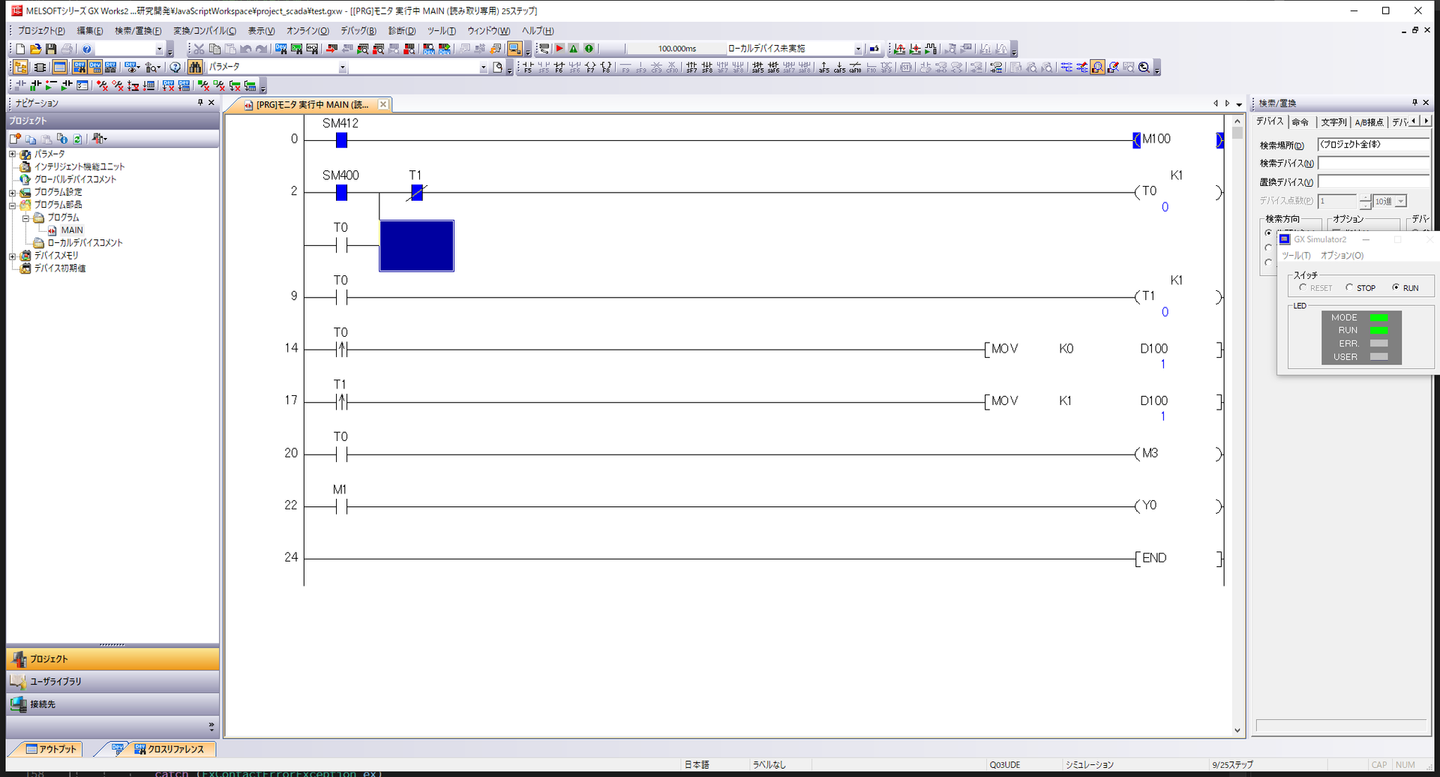The width and height of the screenshot is (1440, 777).
Task: Select the STOP radio button in GX Simulator2
Action: 1349,288
